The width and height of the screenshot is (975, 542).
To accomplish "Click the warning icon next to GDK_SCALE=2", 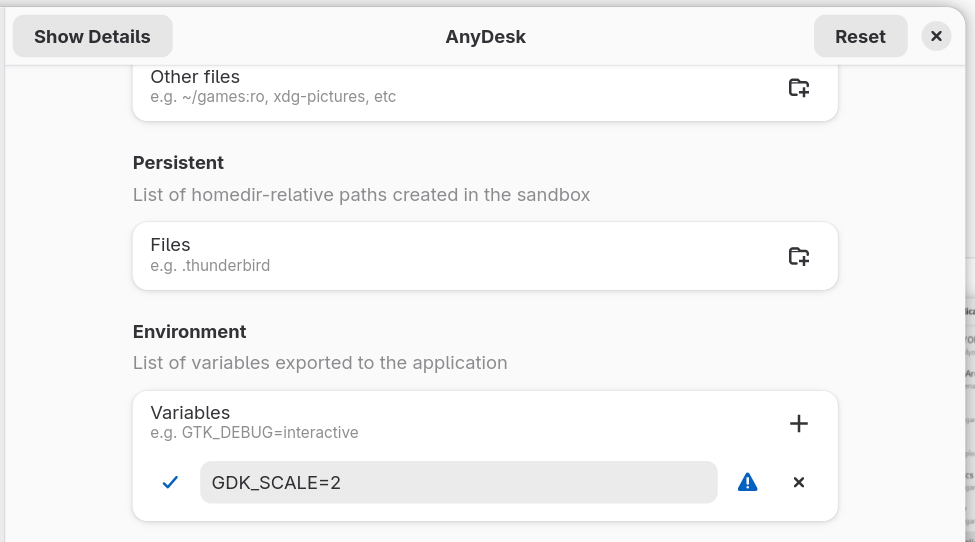I will [x=747, y=482].
